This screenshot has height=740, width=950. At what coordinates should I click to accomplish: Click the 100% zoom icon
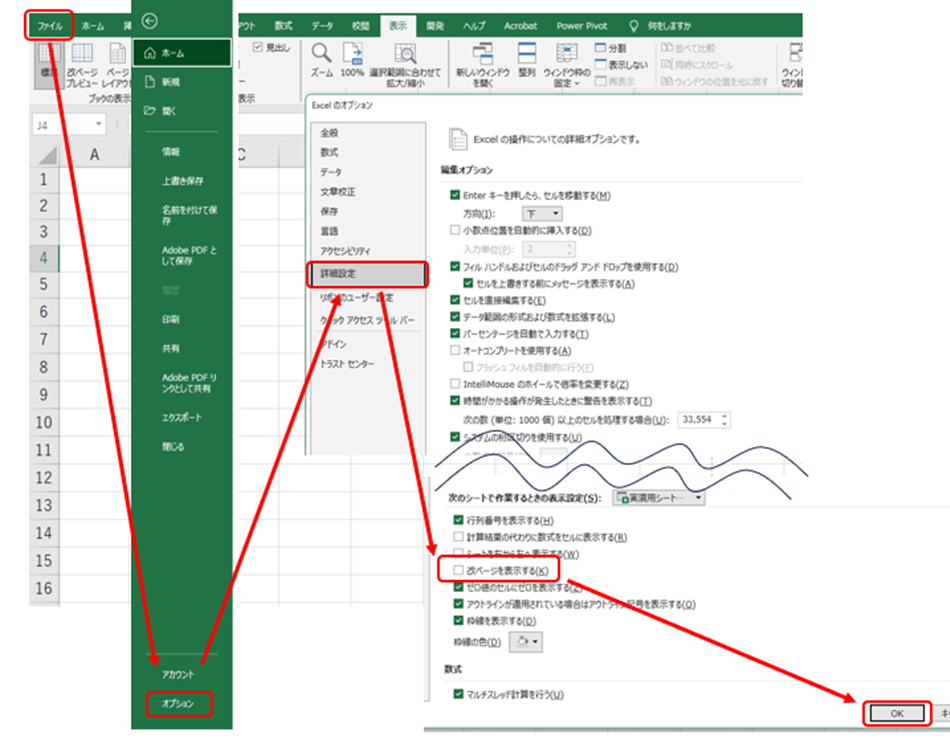click(352, 54)
